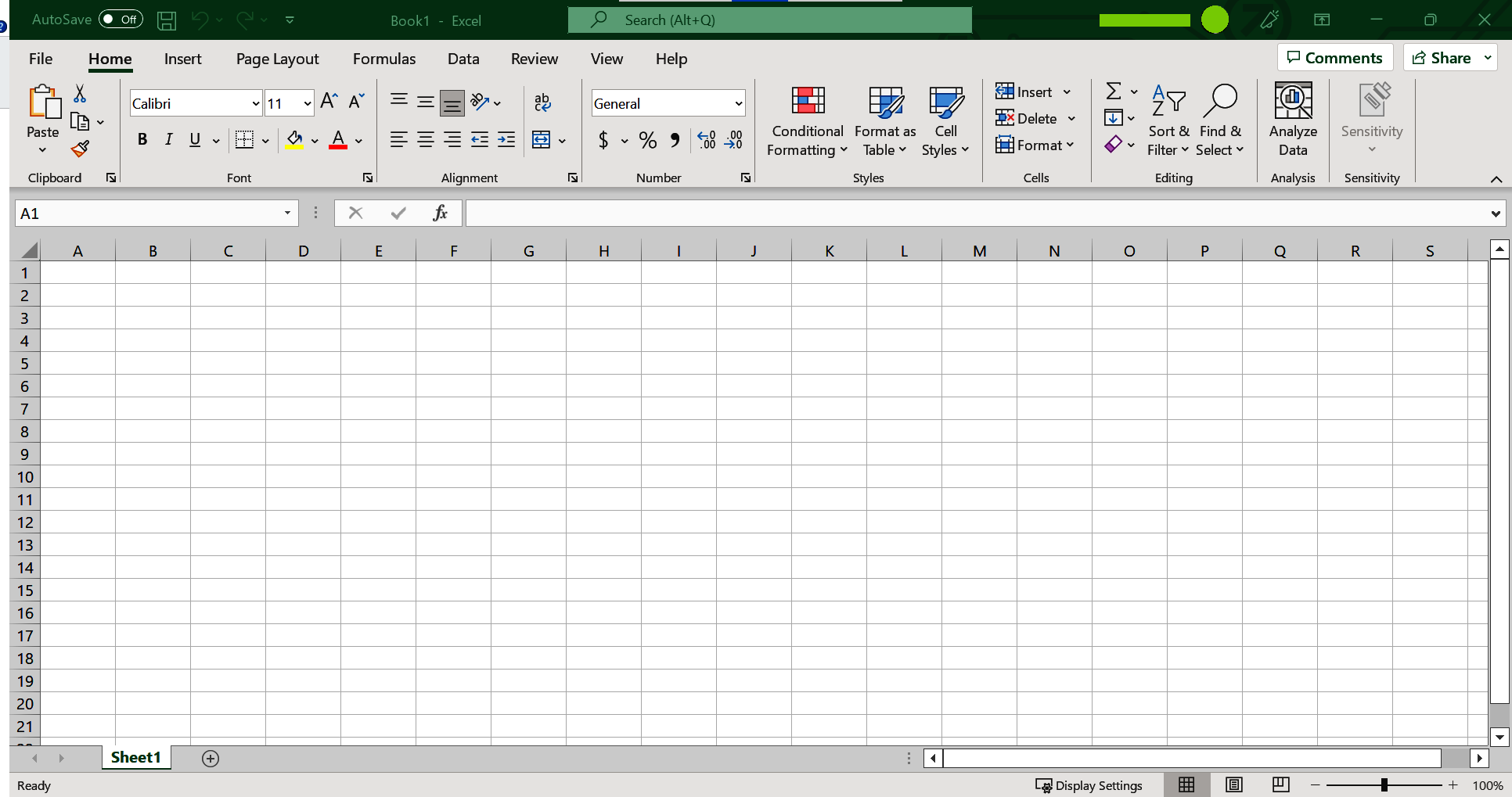1512x797 pixels.
Task: Click the AutoSum sigma icon
Action: (1113, 92)
